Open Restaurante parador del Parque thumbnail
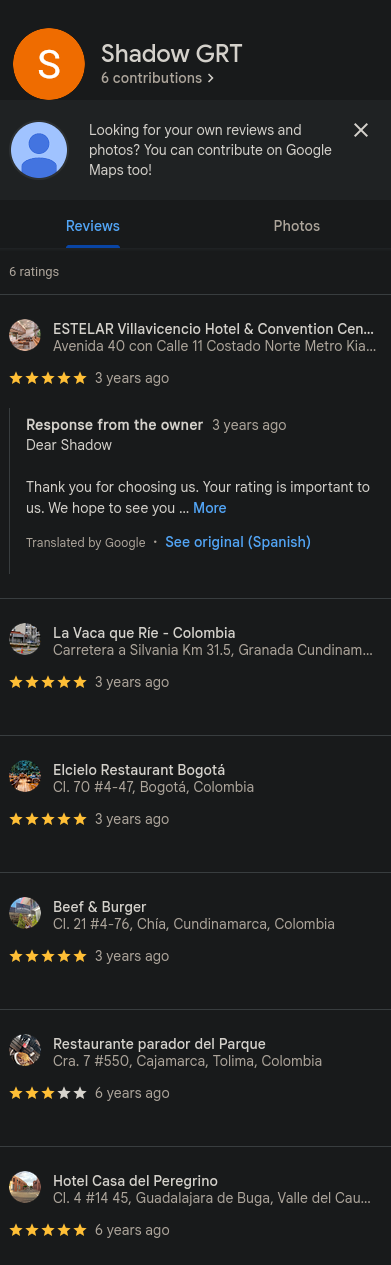The width and height of the screenshot is (391, 1265). tap(25, 1050)
